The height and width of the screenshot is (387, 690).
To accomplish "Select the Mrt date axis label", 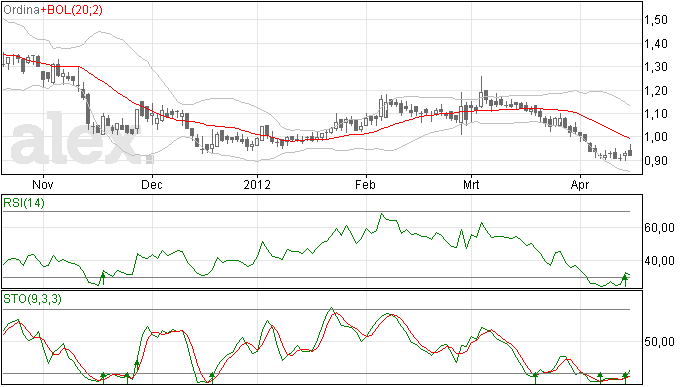I will point(471,184).
